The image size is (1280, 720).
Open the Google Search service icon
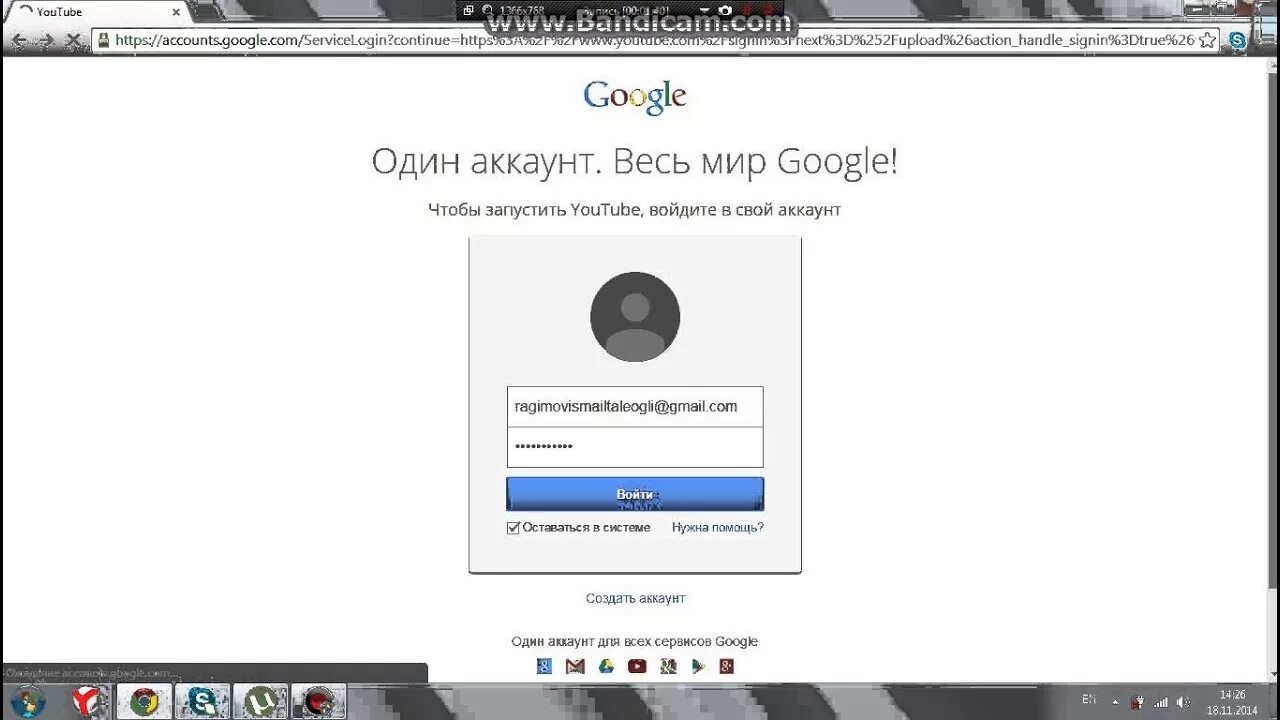pos(544,666)
